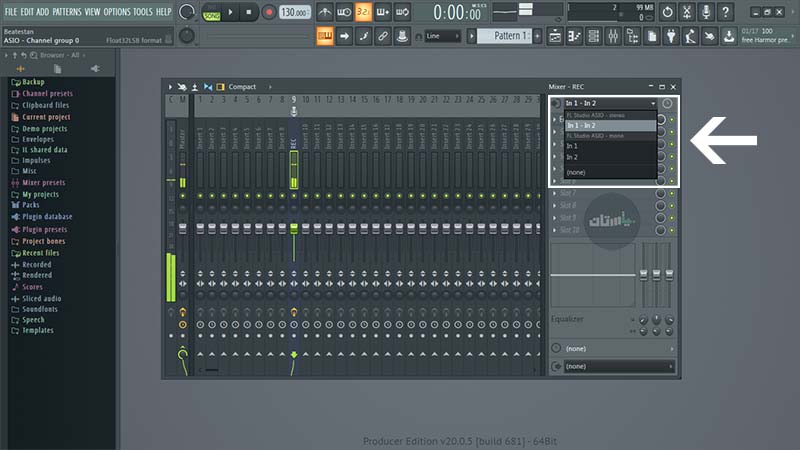Open Channel presets in browser
The height and width of the screenshot is (450, 800).
[x=47, y=94]
